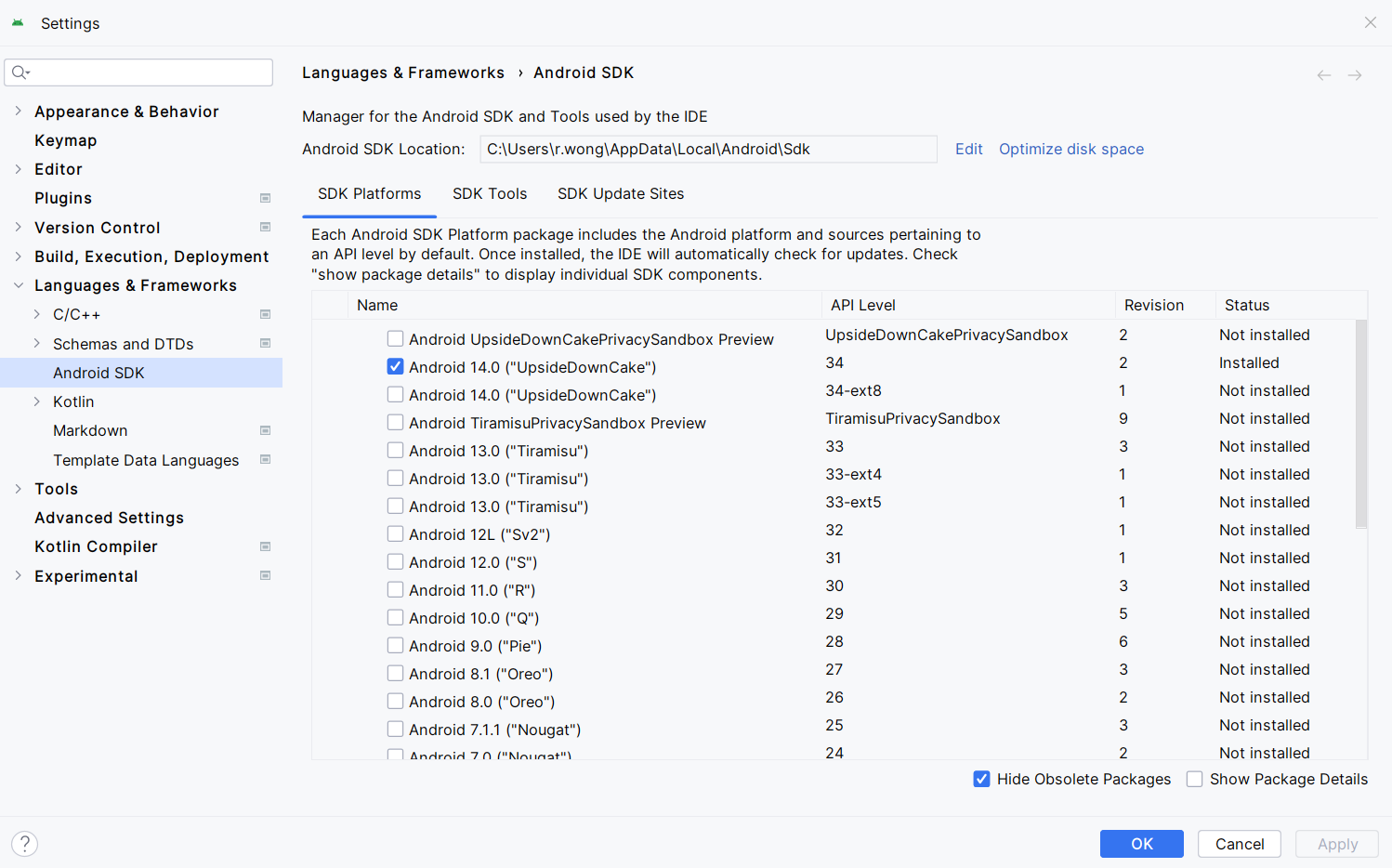Close the Settings dialog
The image size is (1392, 868).
coord(1370,22)
